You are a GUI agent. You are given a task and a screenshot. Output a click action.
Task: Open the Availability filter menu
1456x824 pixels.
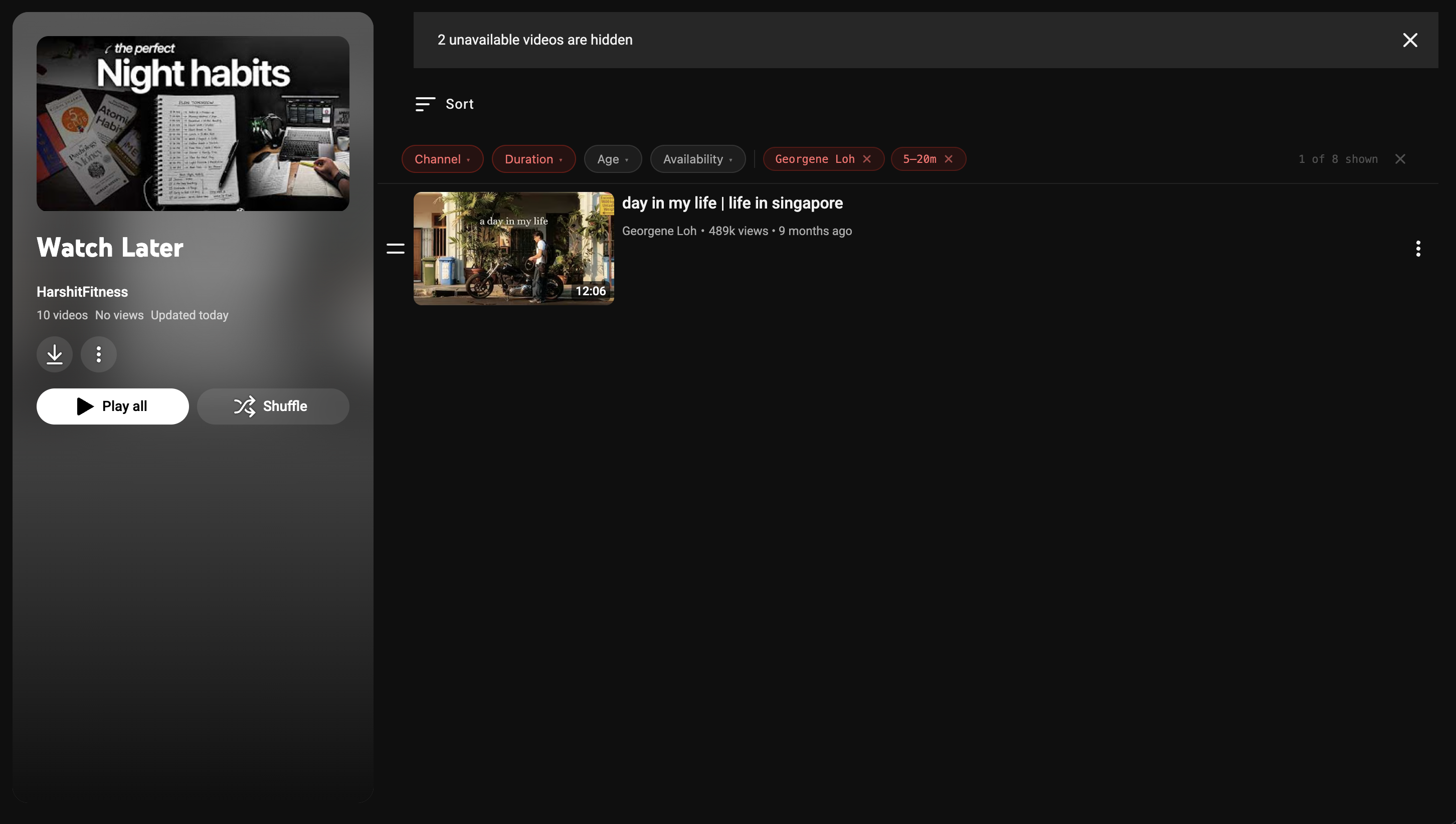(698, 159)
